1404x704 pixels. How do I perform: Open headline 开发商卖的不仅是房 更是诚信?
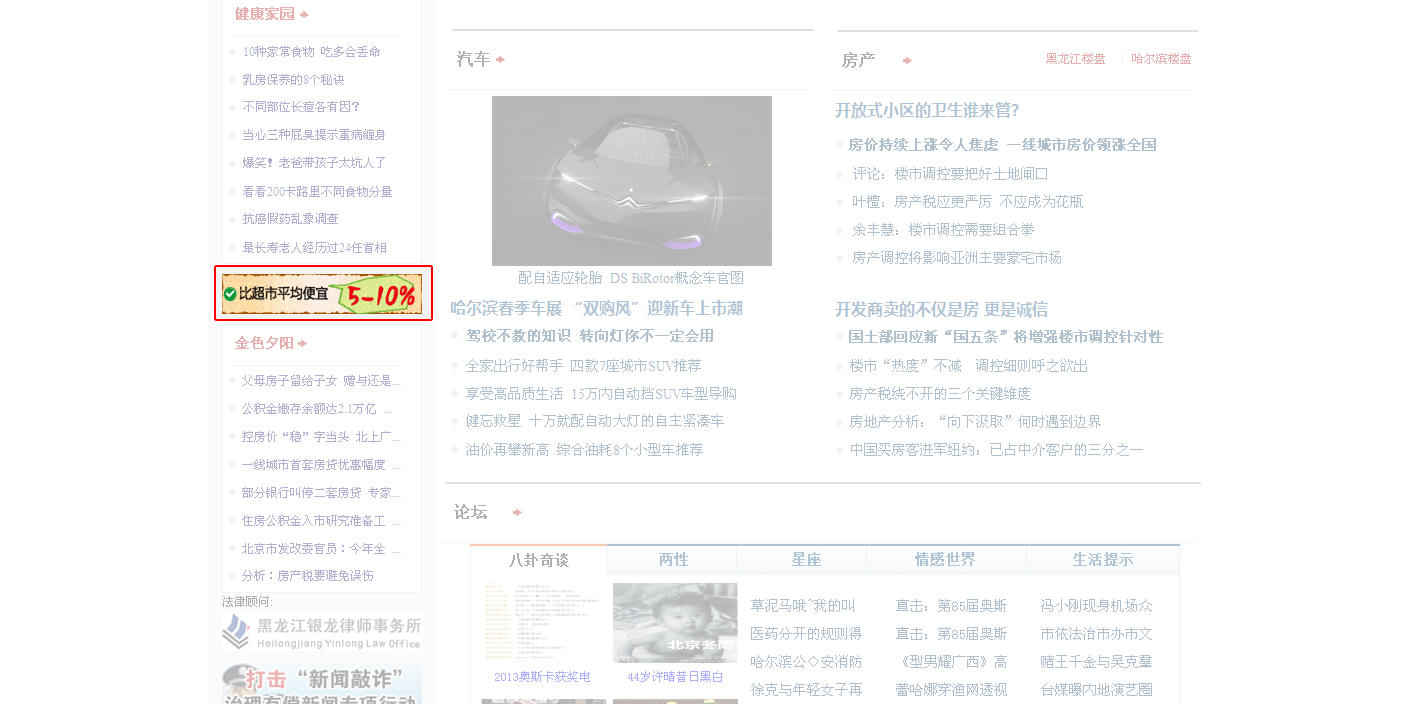pyautogui.click(x=941, y=309)
